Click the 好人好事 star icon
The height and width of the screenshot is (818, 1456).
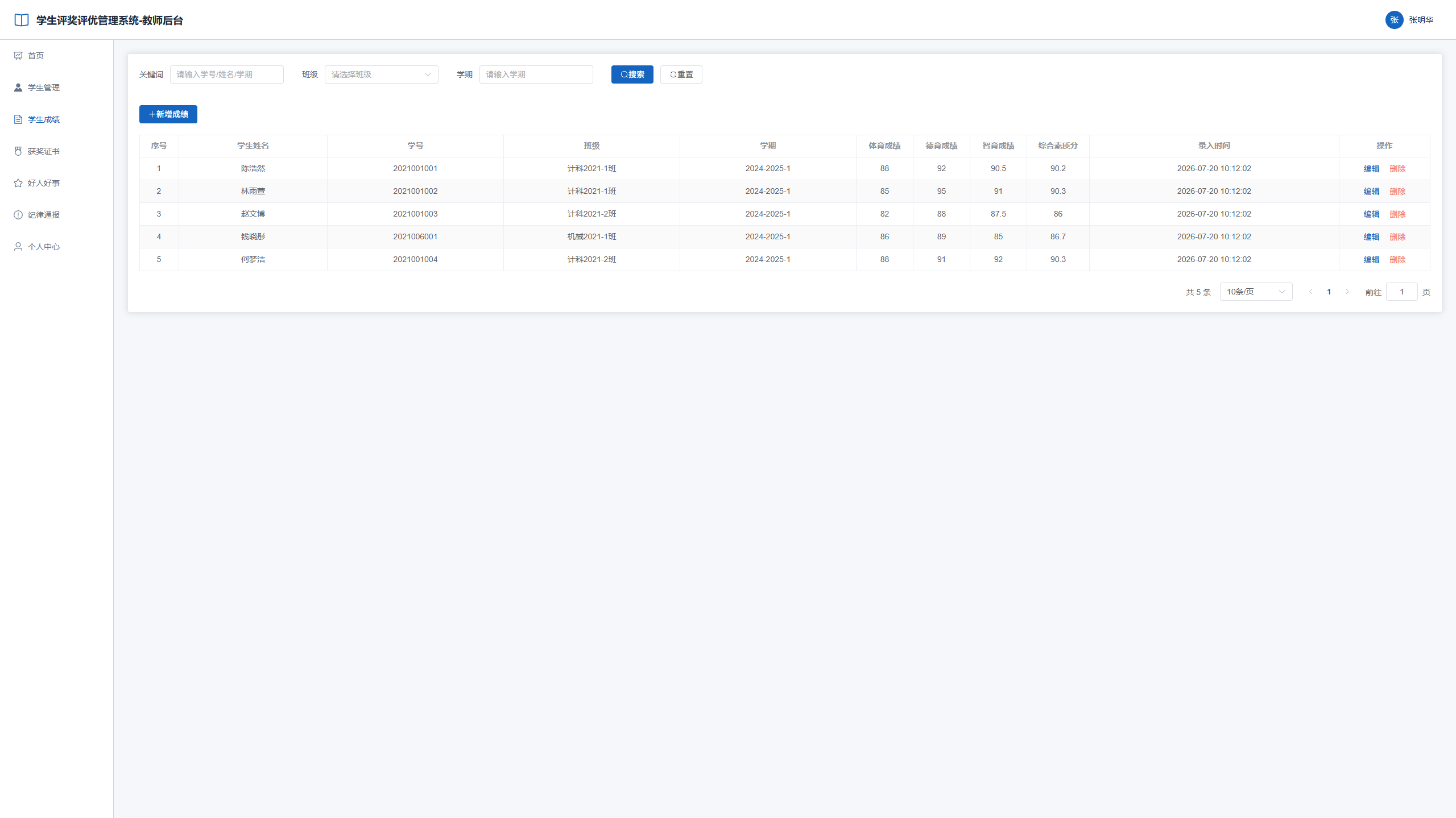tap(18, 183)
